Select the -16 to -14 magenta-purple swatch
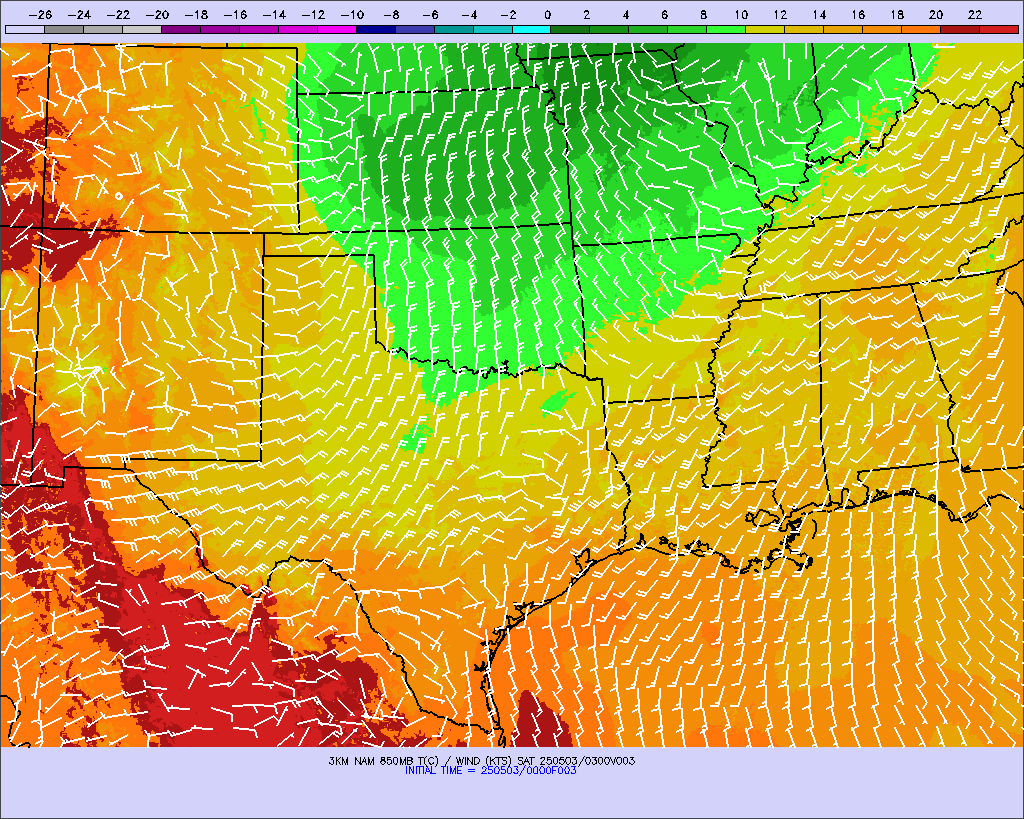Image resolution: width=1024 pixels, height=819 pixels. point(259,29)
